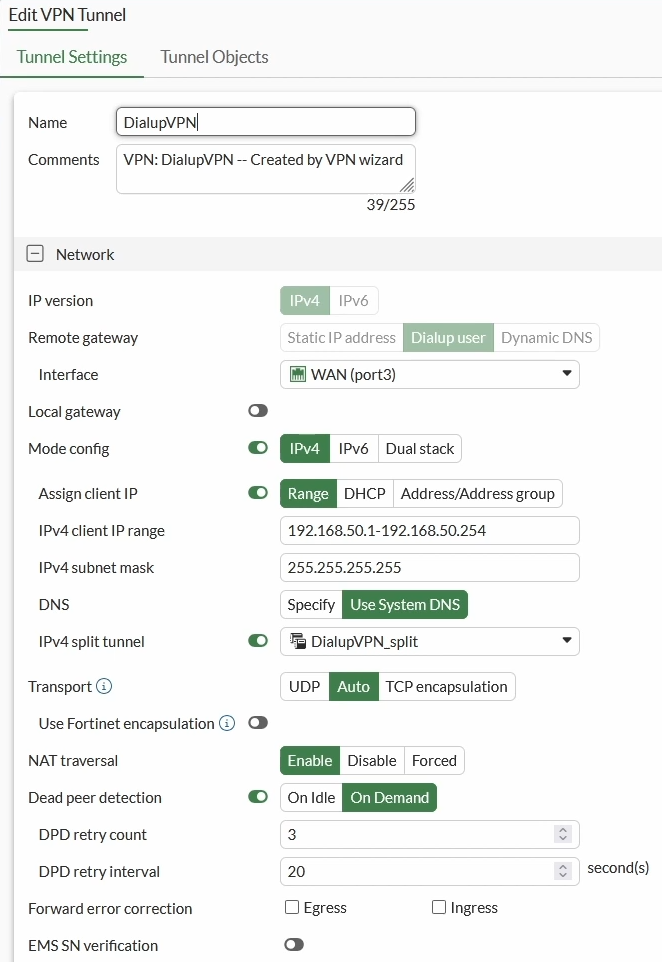
Task: Click the DPD retry interval stepper arrows
Action: [x=563, y=871]
